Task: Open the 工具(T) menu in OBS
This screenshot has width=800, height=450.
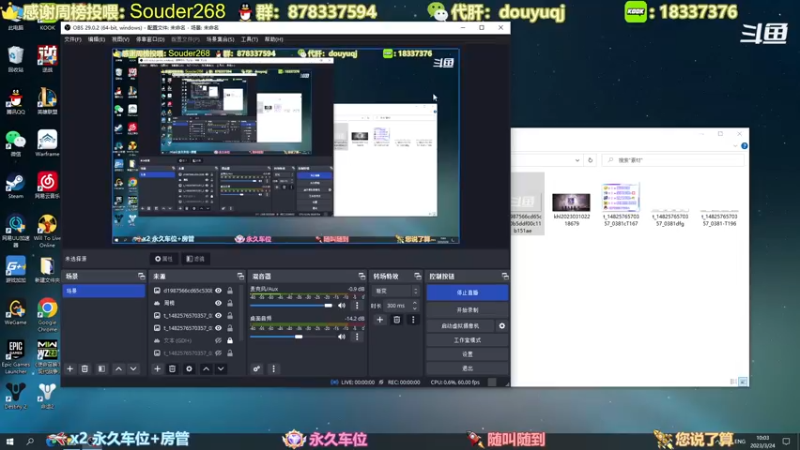Action: (249, 39)
